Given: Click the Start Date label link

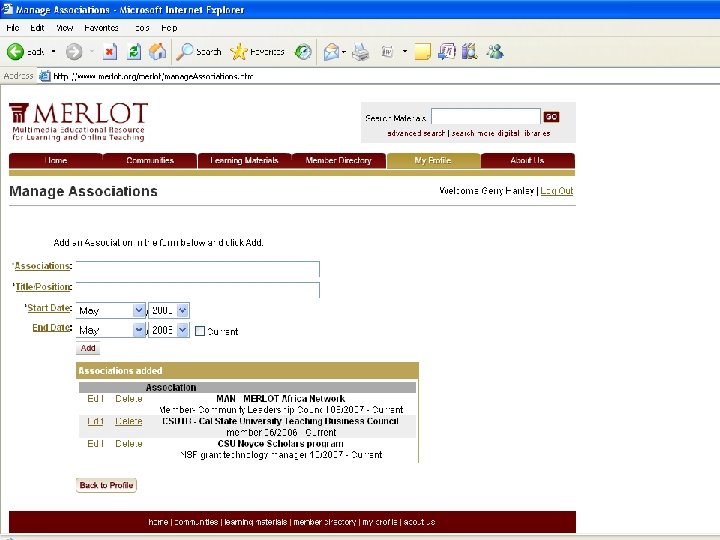Looking at the screenshot, I should coord(49,308).
